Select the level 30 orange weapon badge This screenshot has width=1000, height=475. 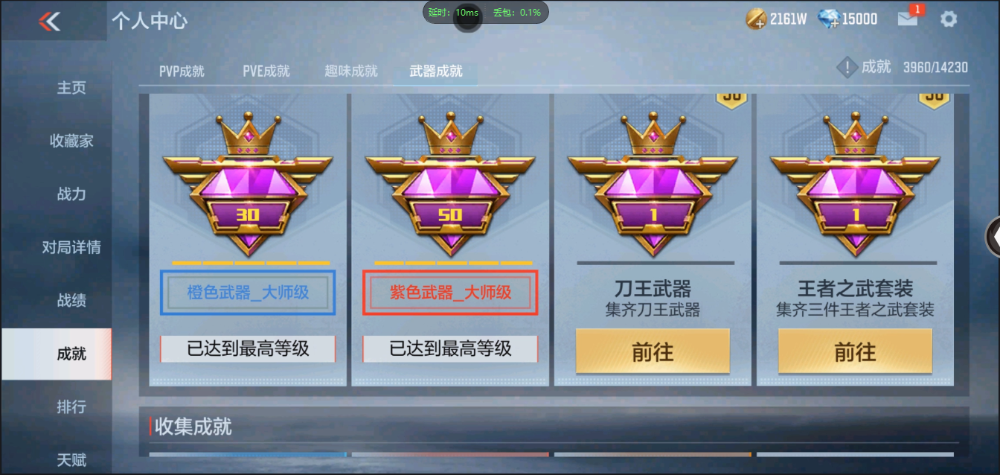(247, 184)
